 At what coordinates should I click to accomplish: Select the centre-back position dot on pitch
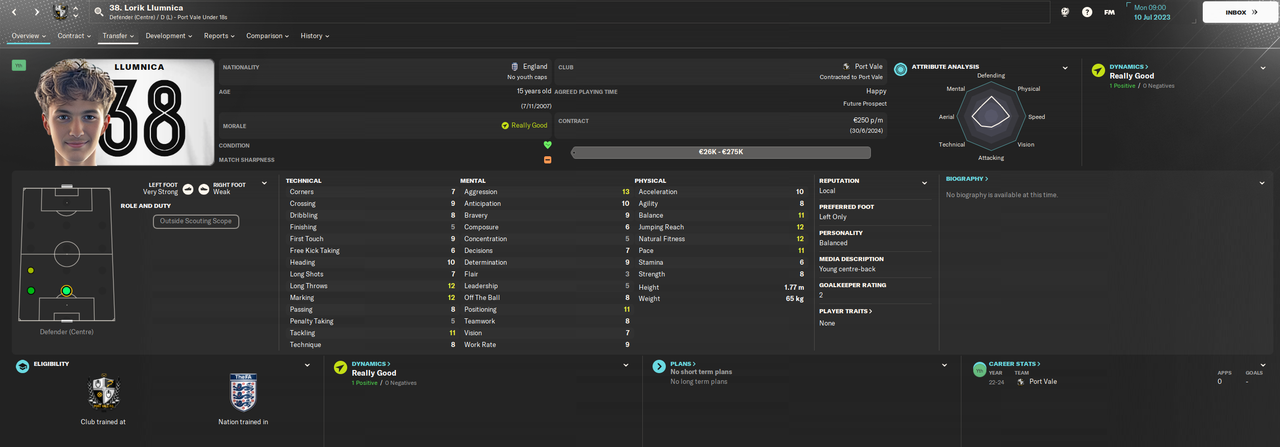(x=66, y=291)
